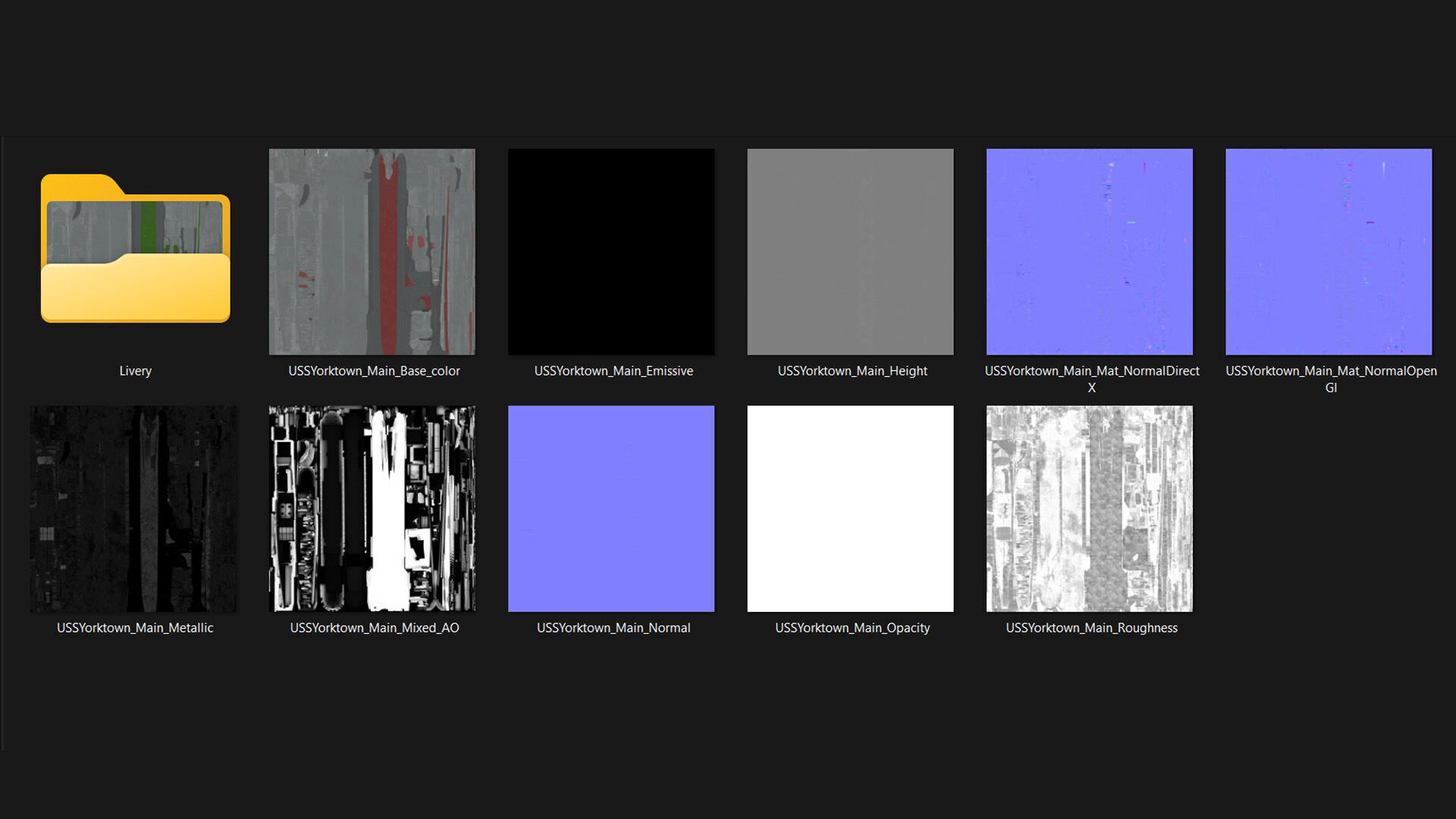The image size is (1456, 819).
Task: Select the USSYorktown_Main_Base_color thumbnail
Action: [372, 252]
